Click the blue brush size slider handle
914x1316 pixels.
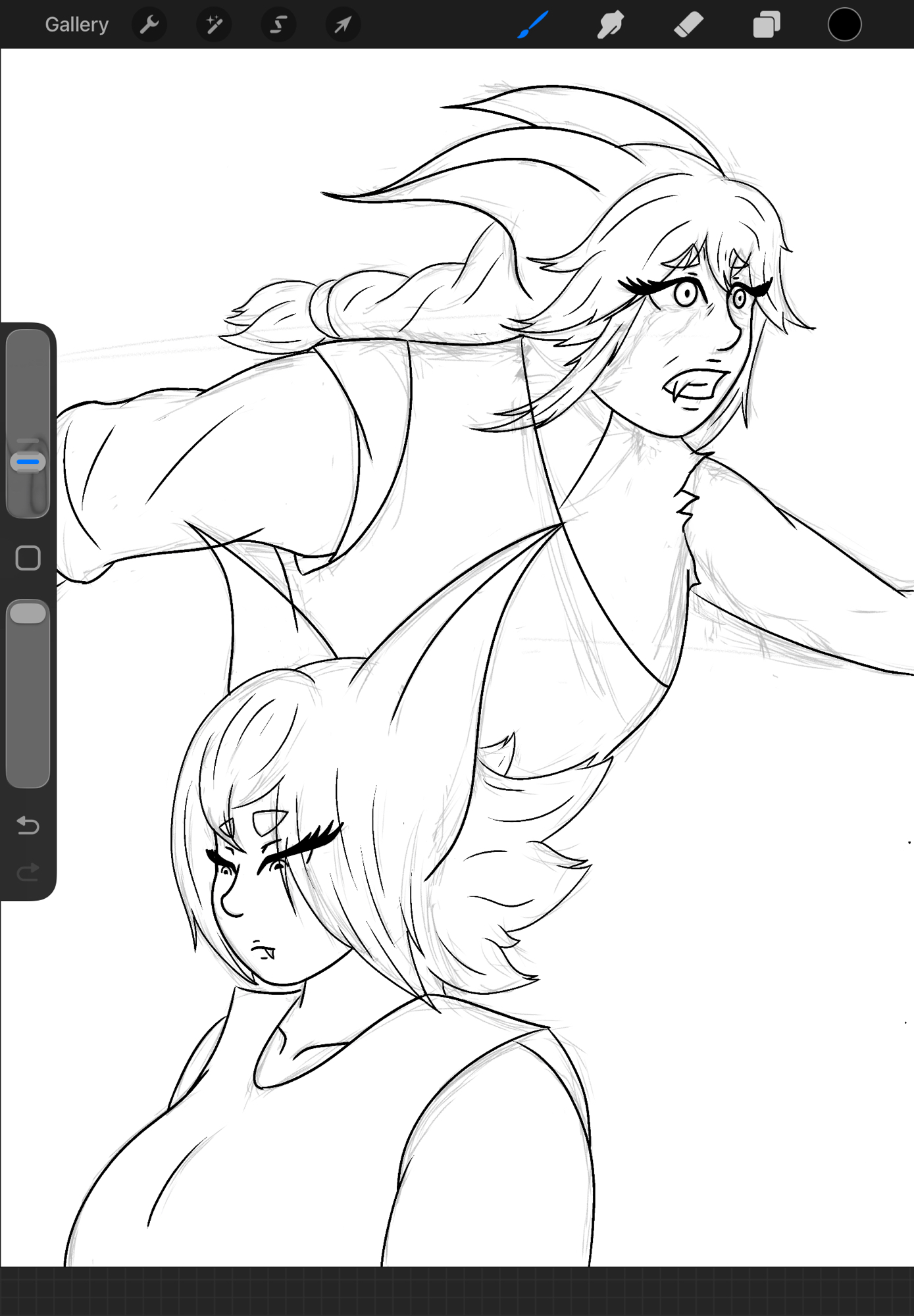click(x=28, y=462)
